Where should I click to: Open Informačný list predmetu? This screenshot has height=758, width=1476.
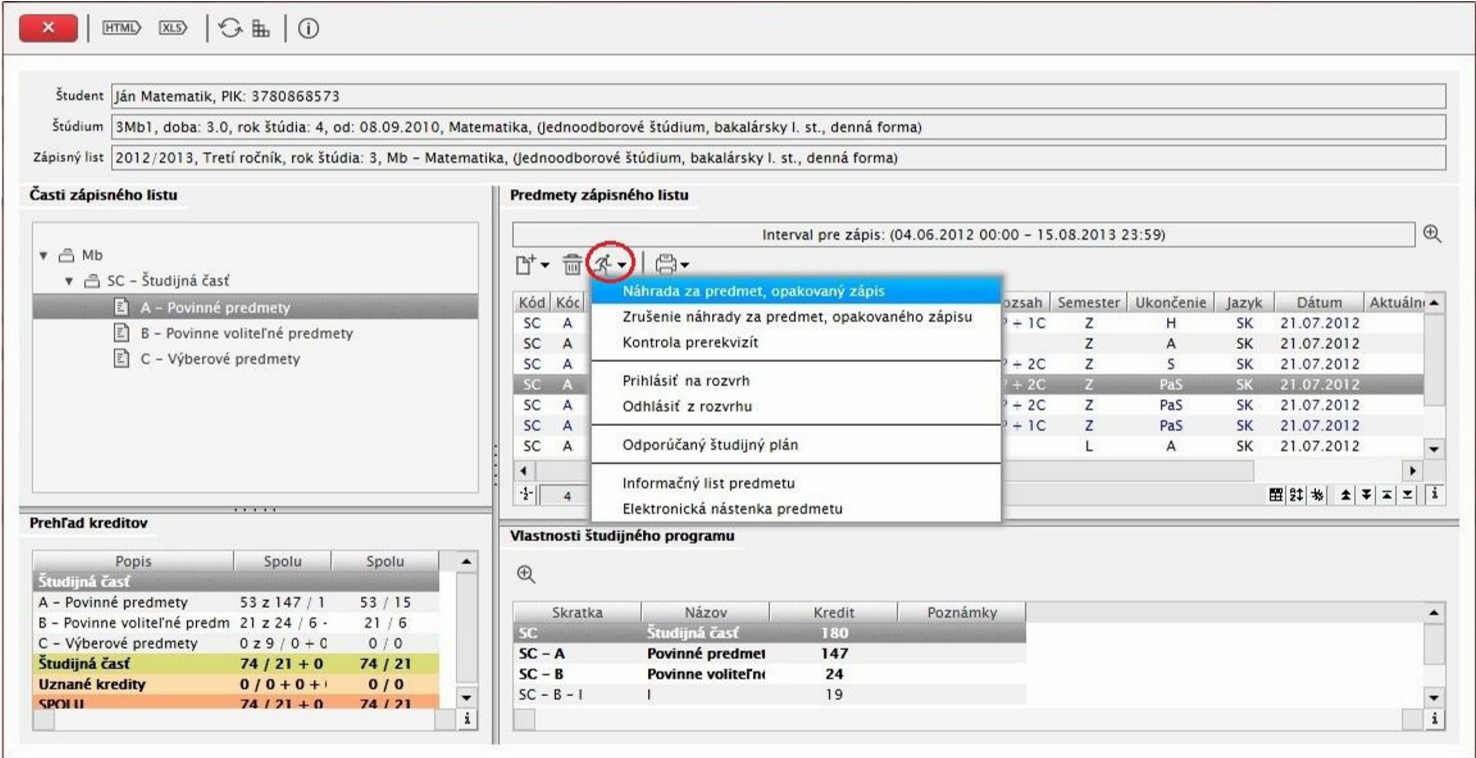708,483
